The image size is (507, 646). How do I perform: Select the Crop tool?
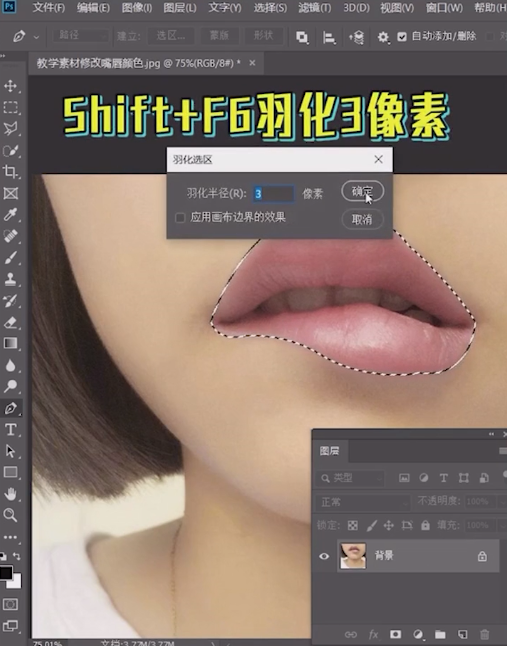11,172
